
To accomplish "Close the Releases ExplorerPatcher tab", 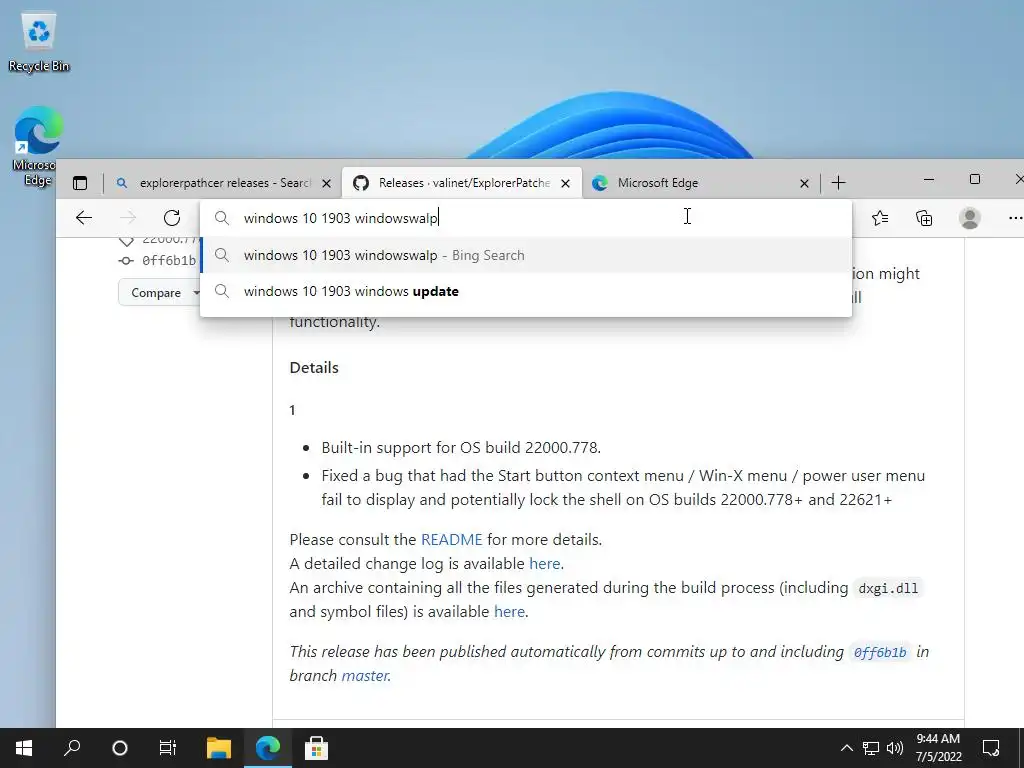I will point(566,184).
